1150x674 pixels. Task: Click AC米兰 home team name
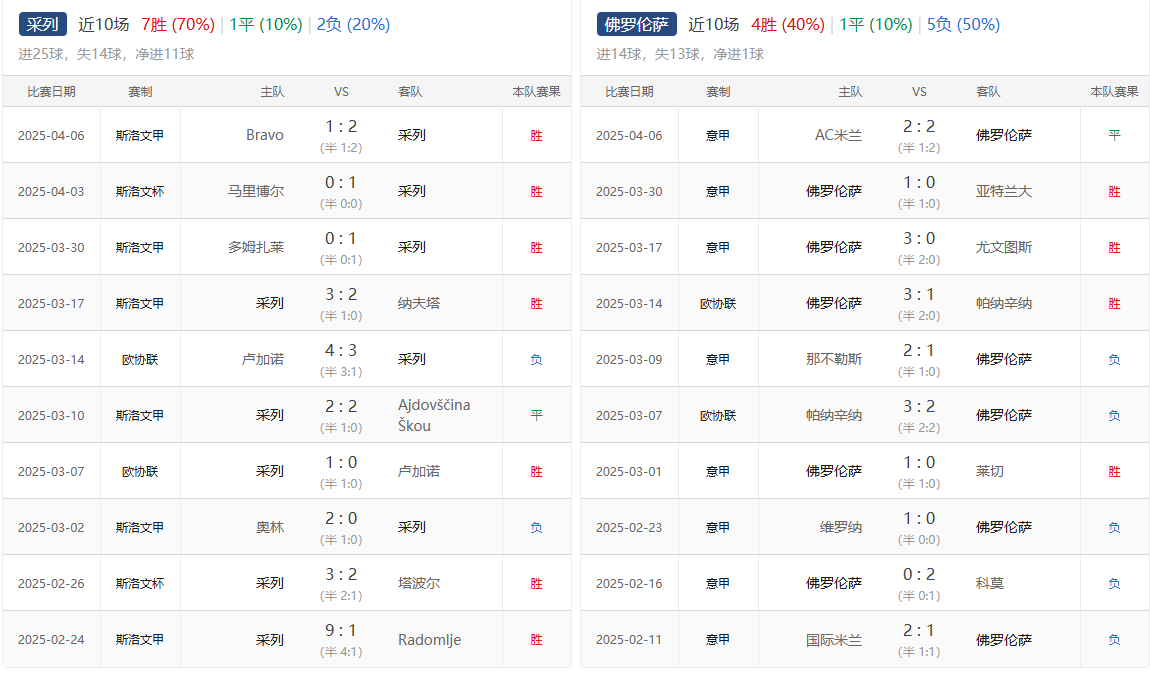coord(838,135)
